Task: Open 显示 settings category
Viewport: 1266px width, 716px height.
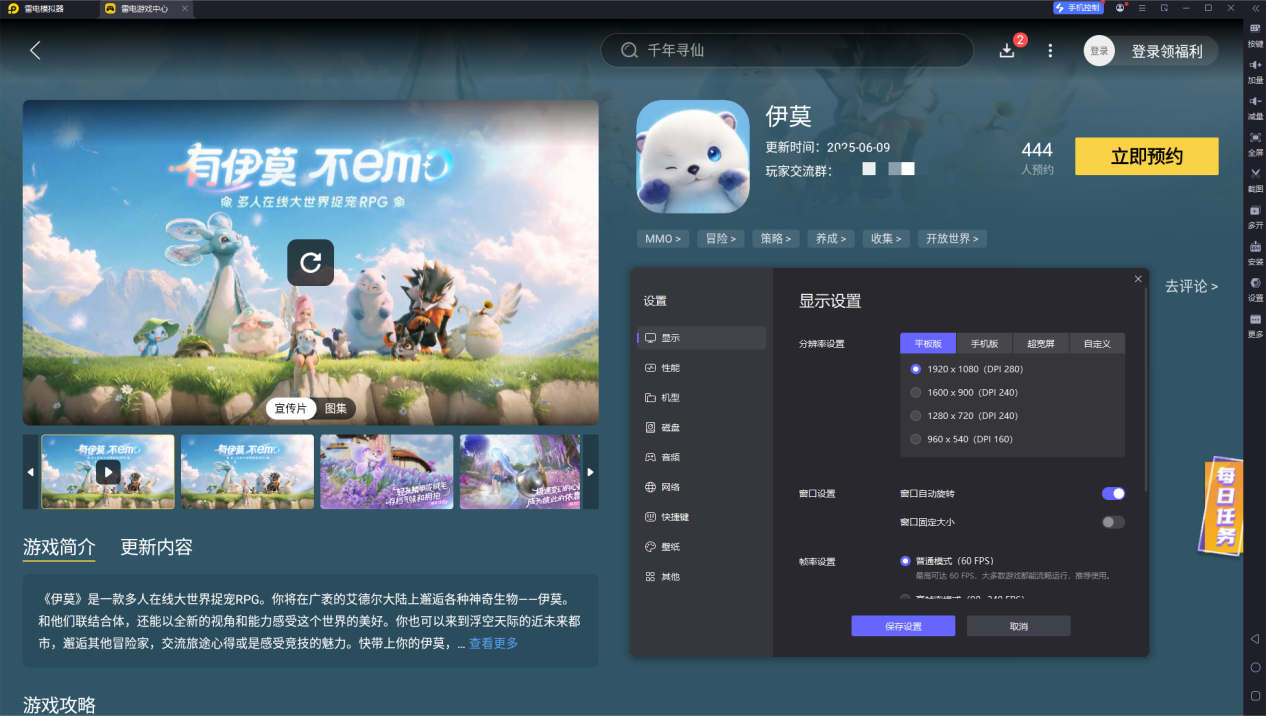Action: [x=702, y=338]
